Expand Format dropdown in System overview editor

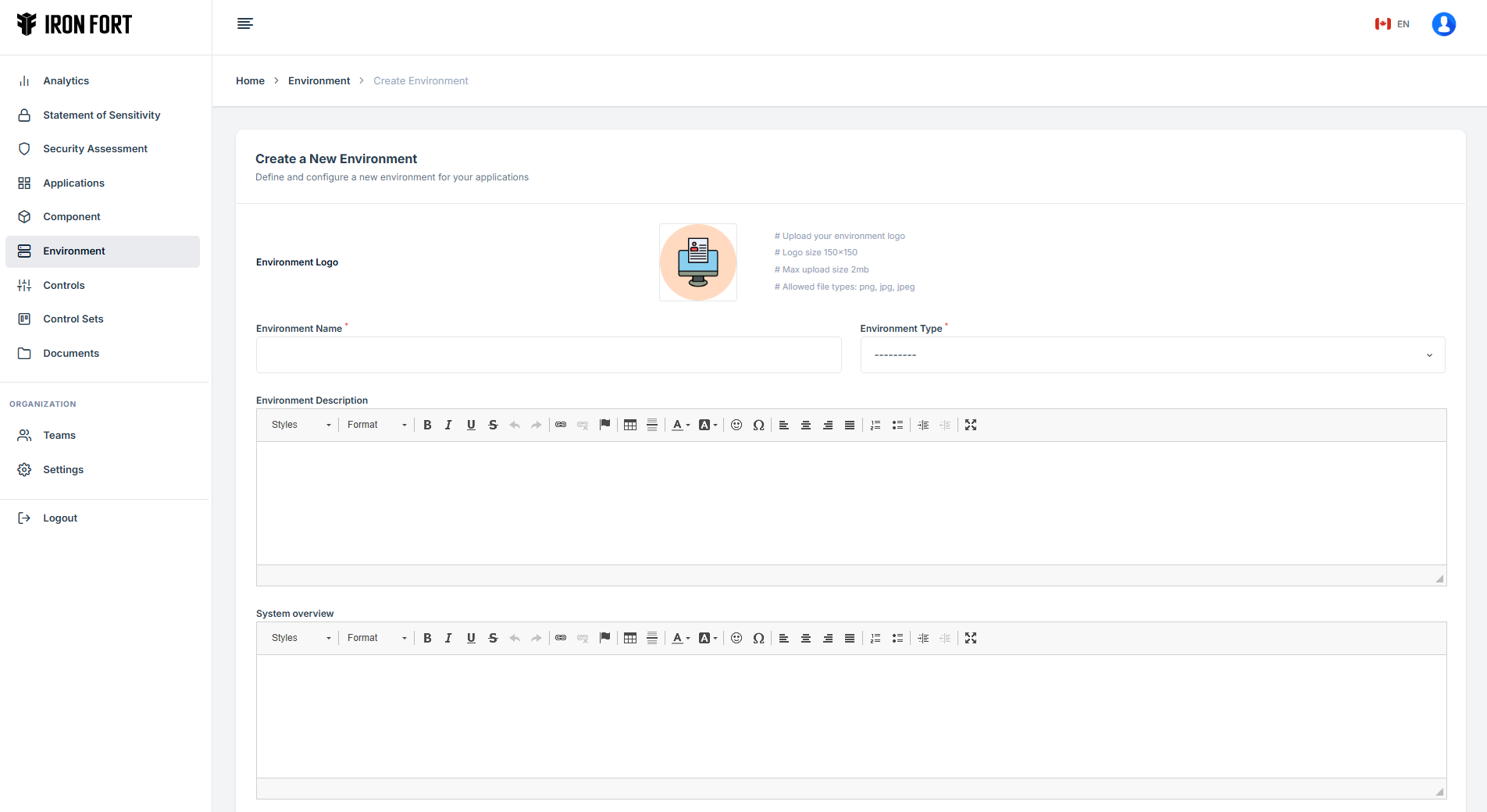pos(377,638)
